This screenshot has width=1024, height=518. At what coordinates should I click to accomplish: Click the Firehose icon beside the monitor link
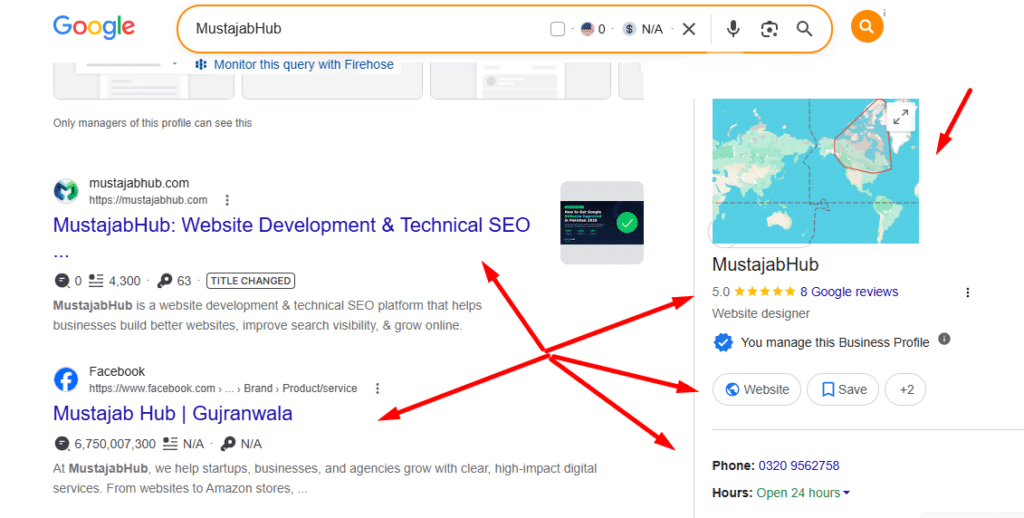point(201,65)
